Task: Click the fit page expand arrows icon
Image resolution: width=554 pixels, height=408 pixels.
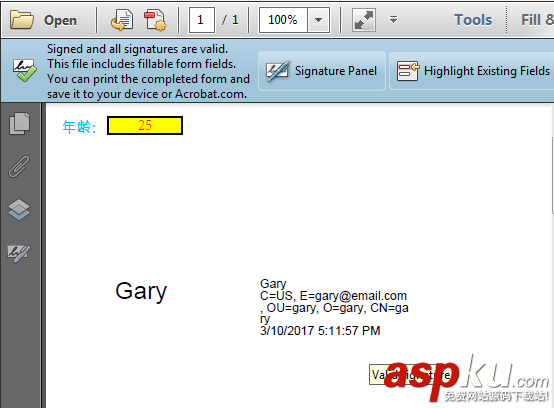Action: coord(364,20)
